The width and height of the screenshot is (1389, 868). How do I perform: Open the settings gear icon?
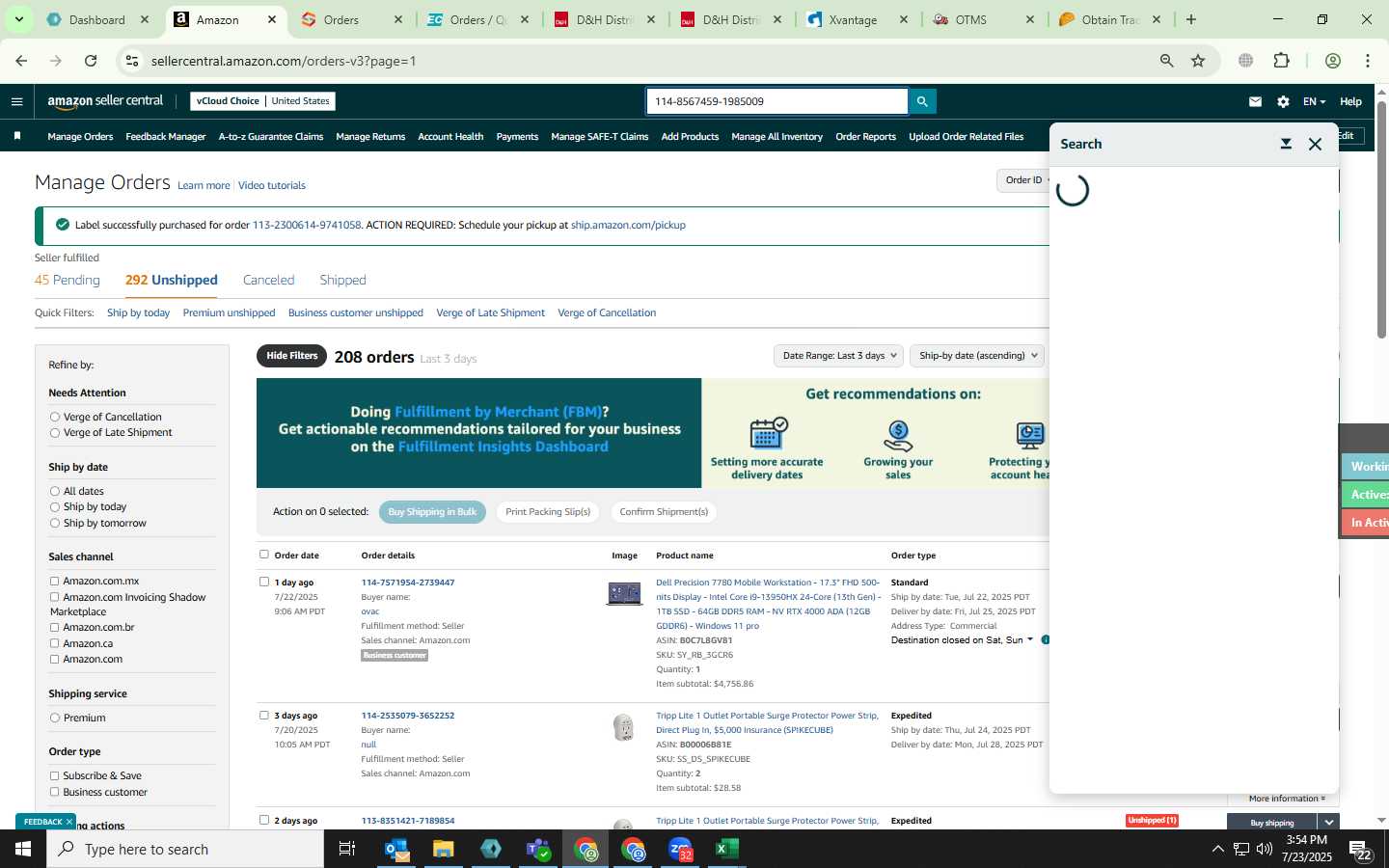(x=1283, y=101)
